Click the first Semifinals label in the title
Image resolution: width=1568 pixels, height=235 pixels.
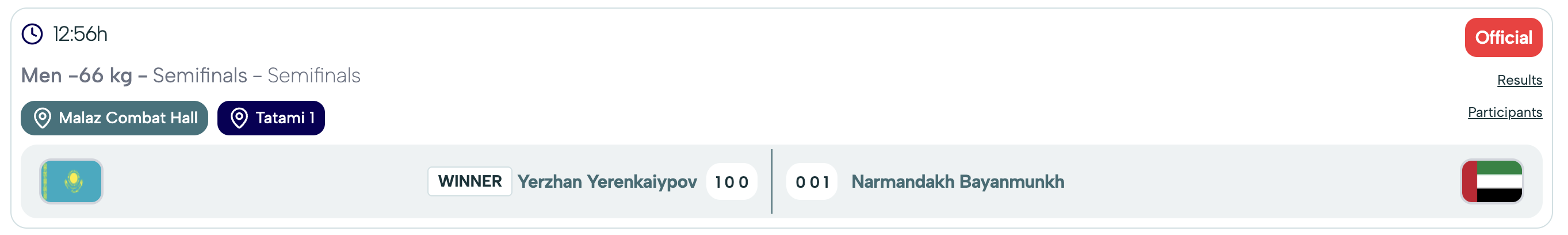click(x=200, y=75)
